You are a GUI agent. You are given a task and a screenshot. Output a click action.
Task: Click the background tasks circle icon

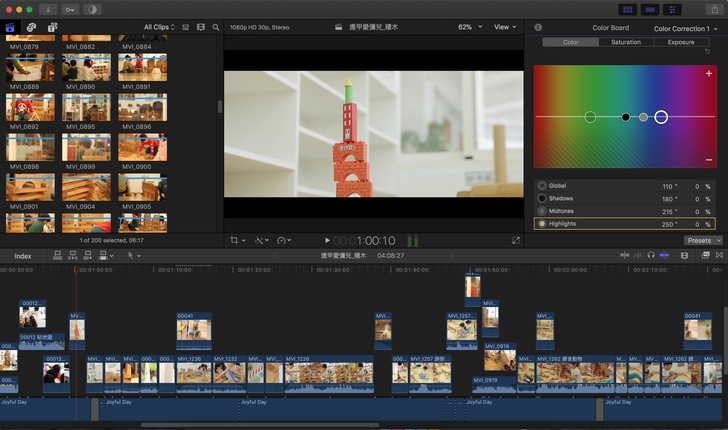pos(93,8)
